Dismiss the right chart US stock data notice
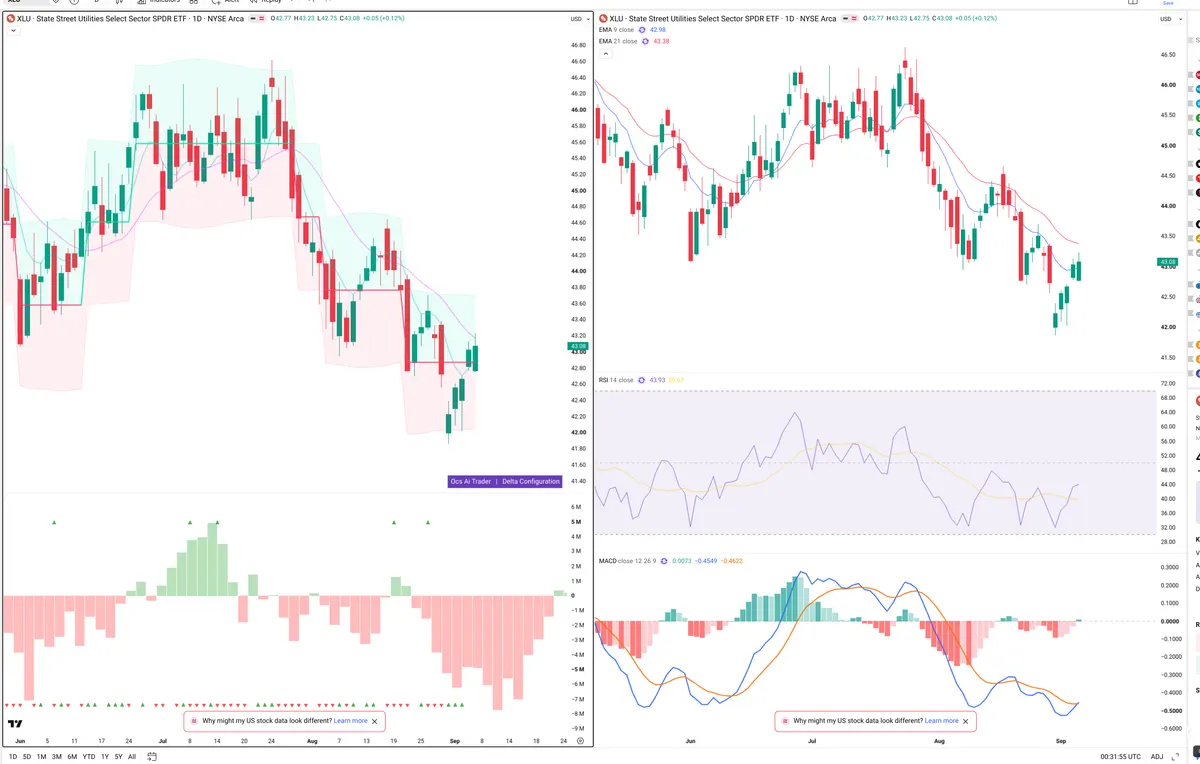The image size is (1200, 764). pos(966,721)
